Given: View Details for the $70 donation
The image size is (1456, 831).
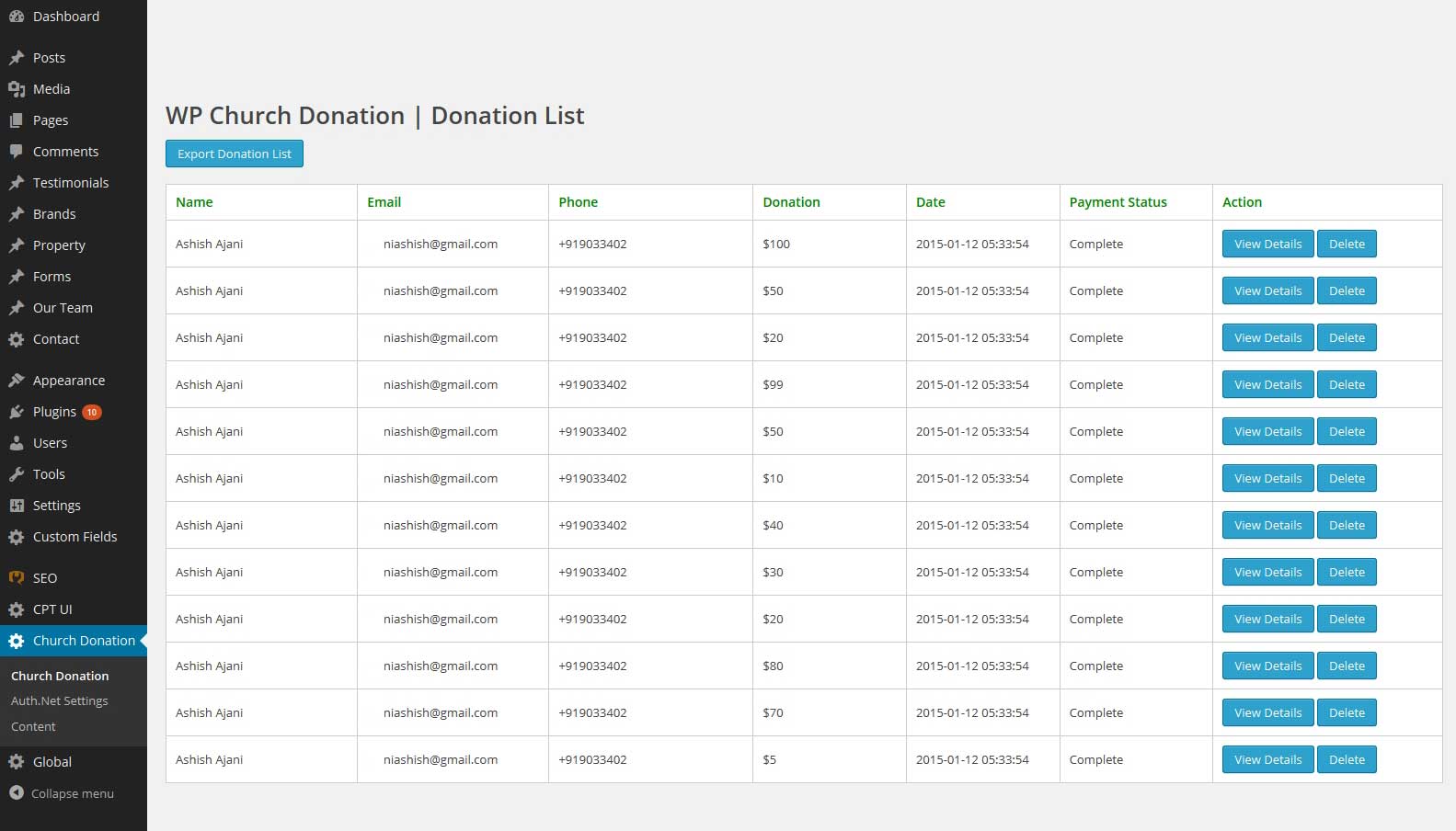Looking at the screenshot, I should 1267,712.
